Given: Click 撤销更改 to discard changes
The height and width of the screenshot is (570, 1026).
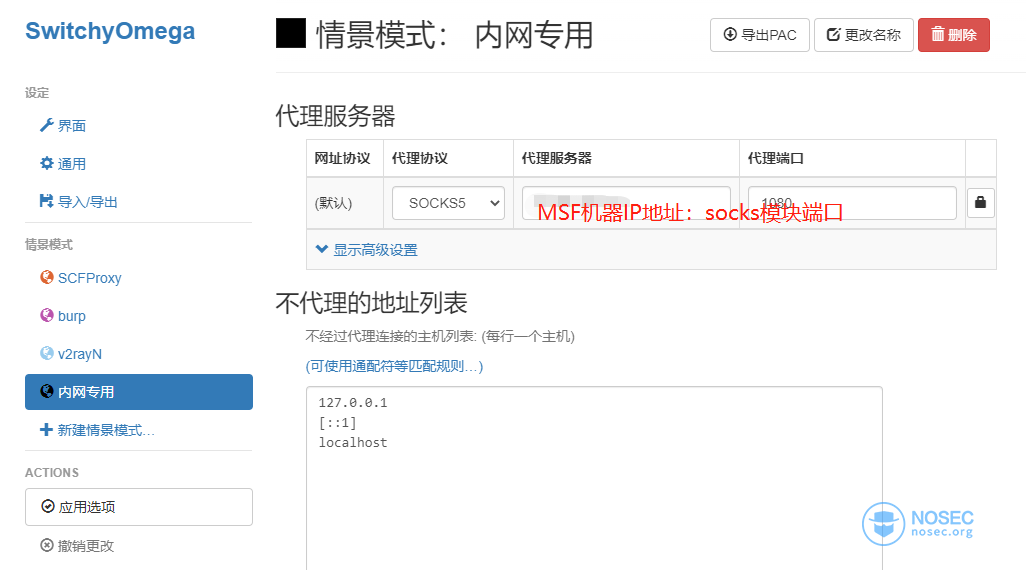Looking at the screenshot, I should (77, 545).
